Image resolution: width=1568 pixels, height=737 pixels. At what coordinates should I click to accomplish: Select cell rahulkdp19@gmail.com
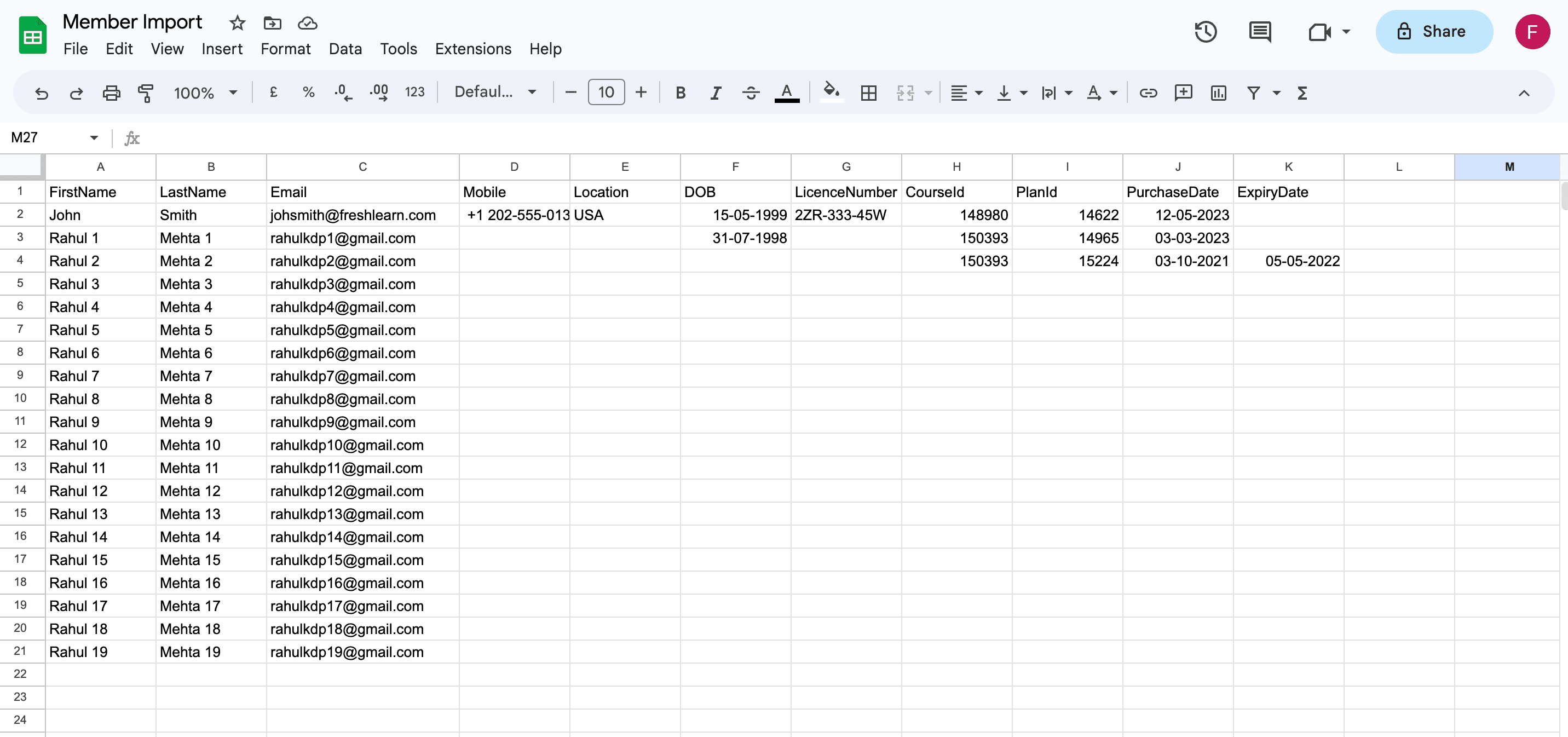pos(362,652)
